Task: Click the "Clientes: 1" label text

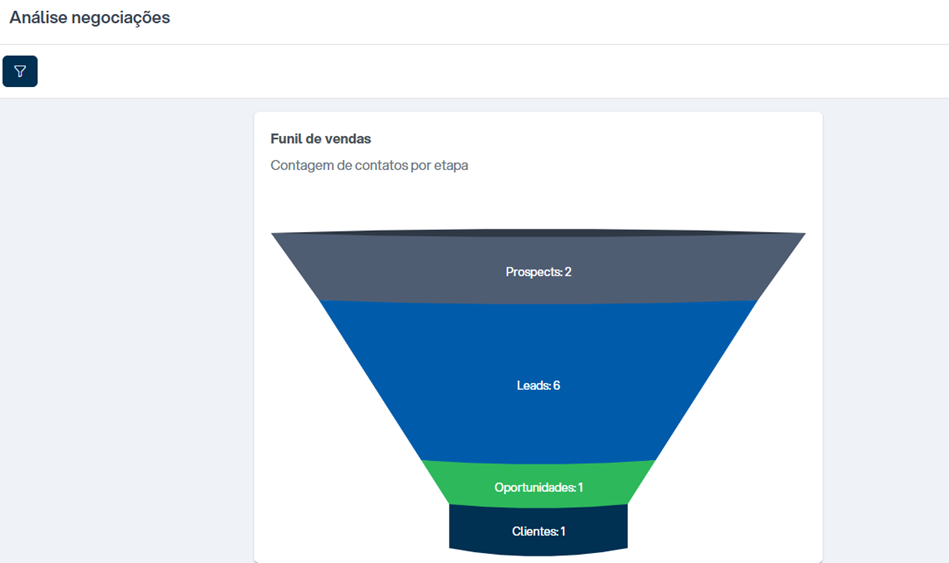Action: click(538, 532)
